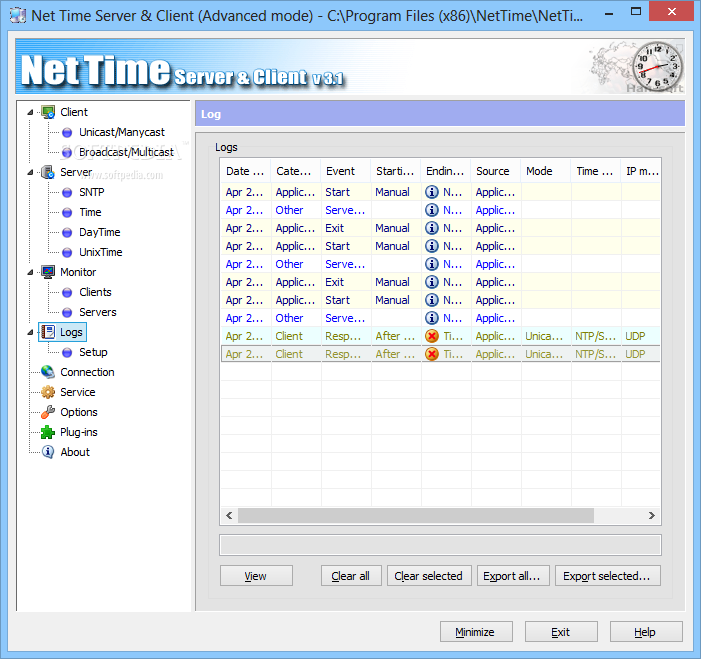Click the first 'Other' category cell
701x659 pixels.
tap(296, 210)
